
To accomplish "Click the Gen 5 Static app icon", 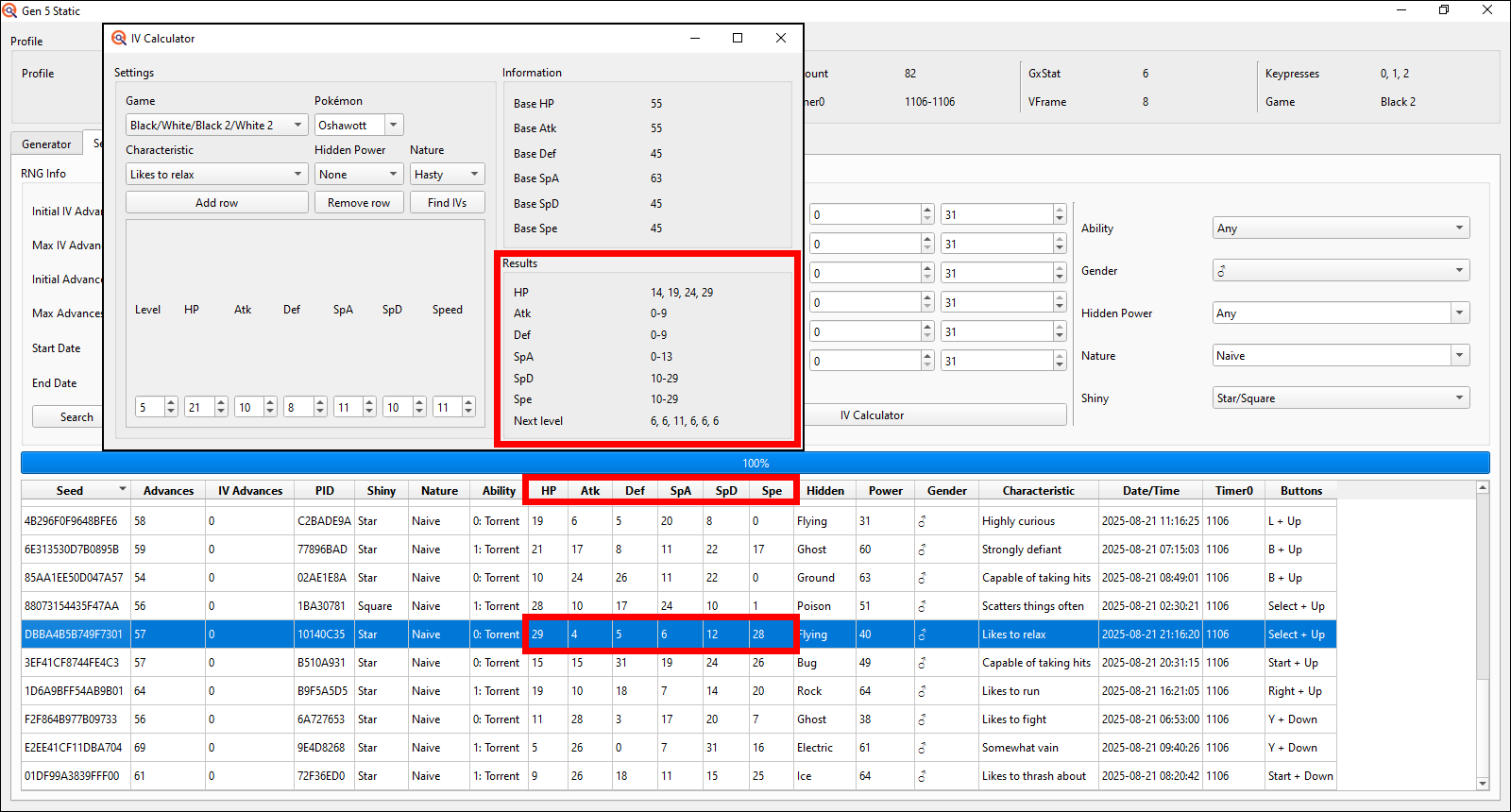I will click(9, 10).
